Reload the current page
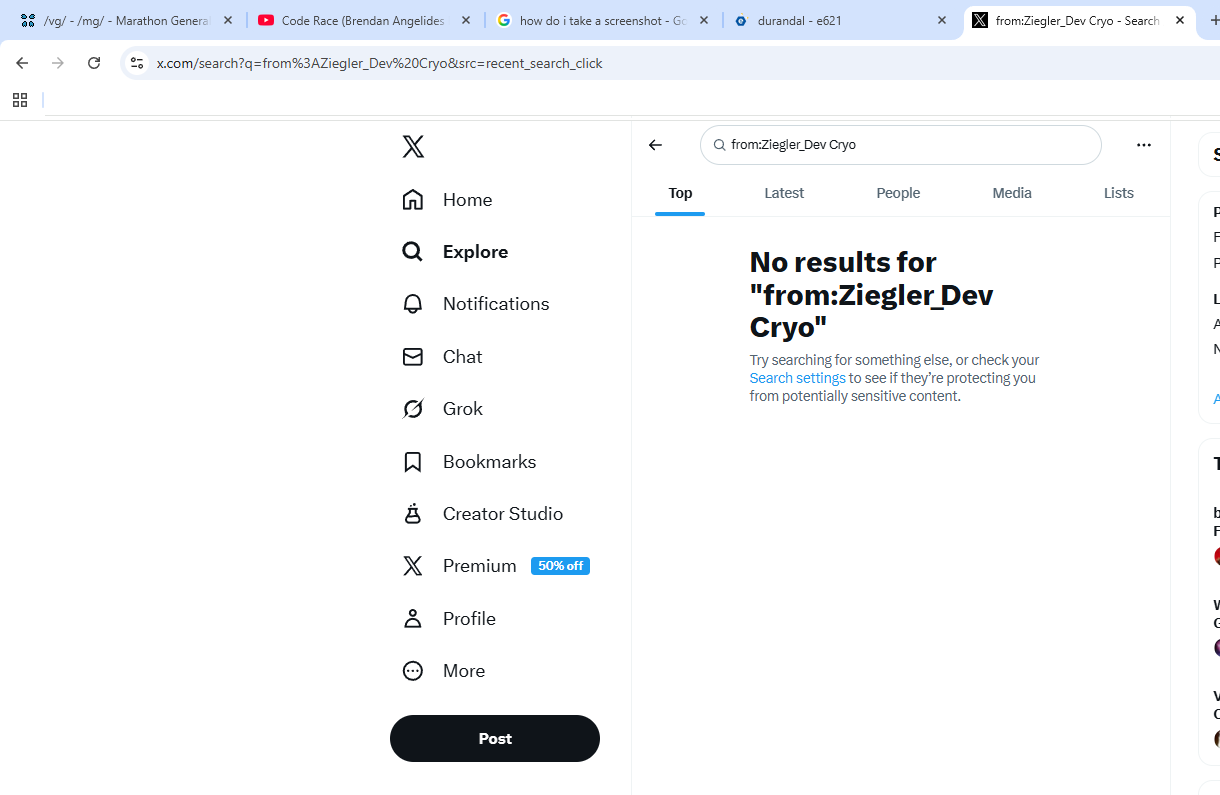 click(x=94, y=63)
